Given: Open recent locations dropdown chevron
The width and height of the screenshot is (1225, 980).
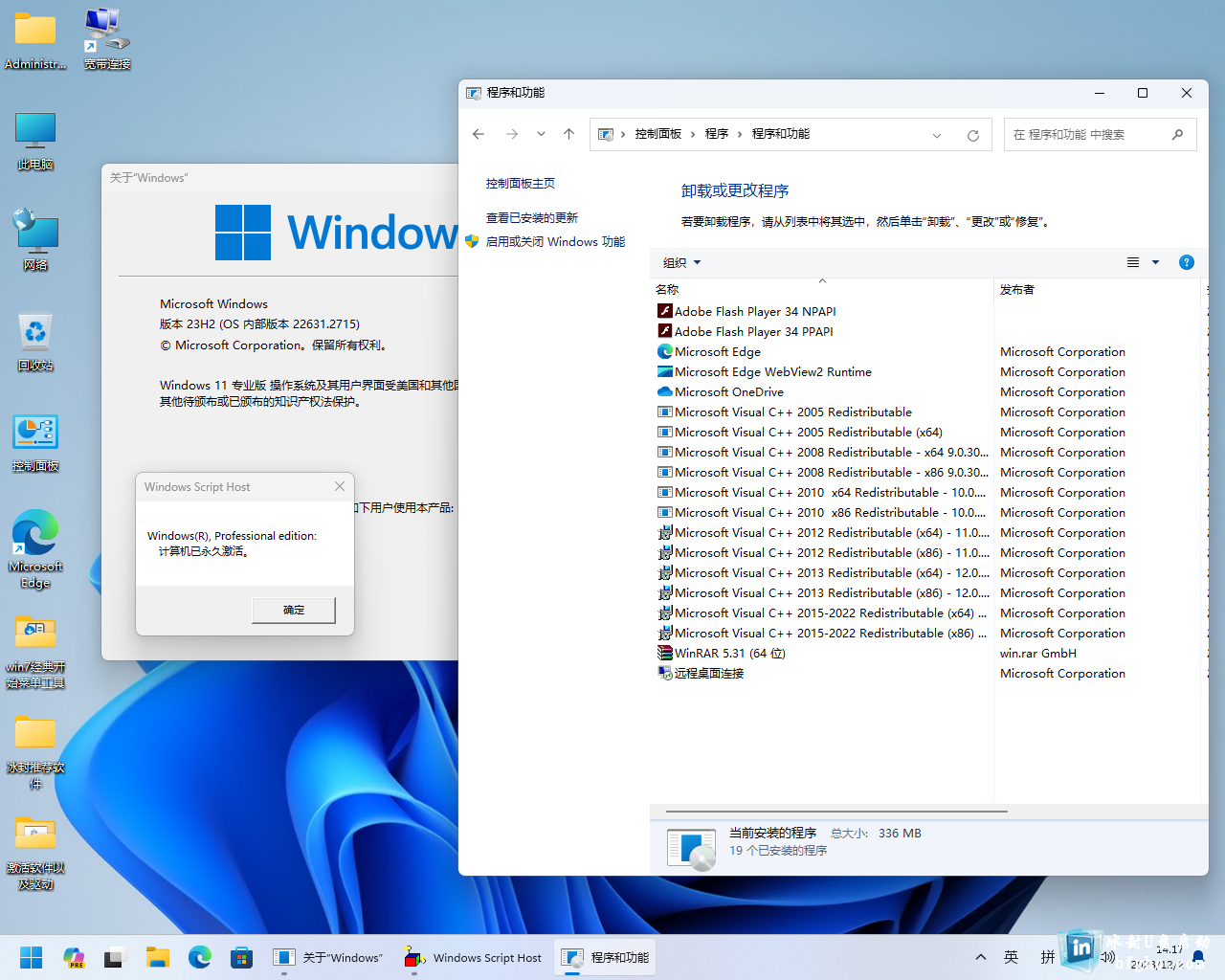Looking at the screenshot, I should coord(541,134).
